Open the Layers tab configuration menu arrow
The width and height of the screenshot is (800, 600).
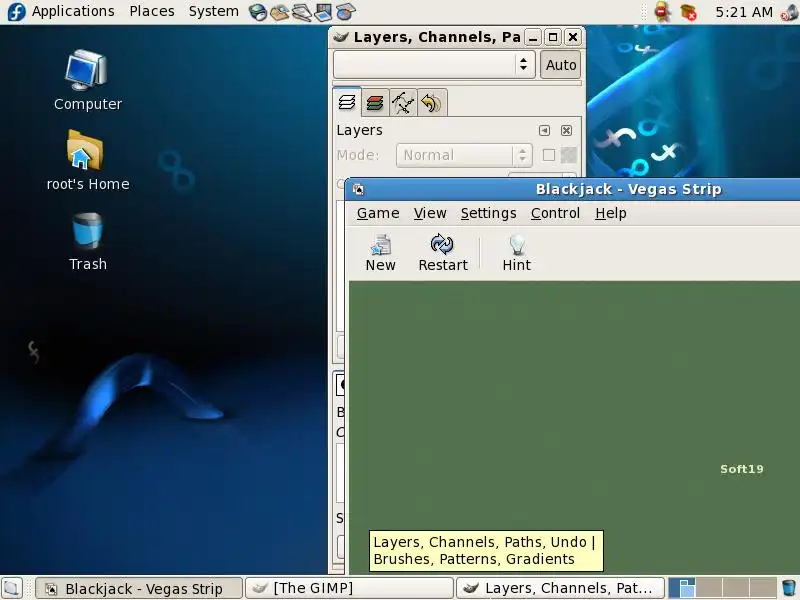(544, 131)
